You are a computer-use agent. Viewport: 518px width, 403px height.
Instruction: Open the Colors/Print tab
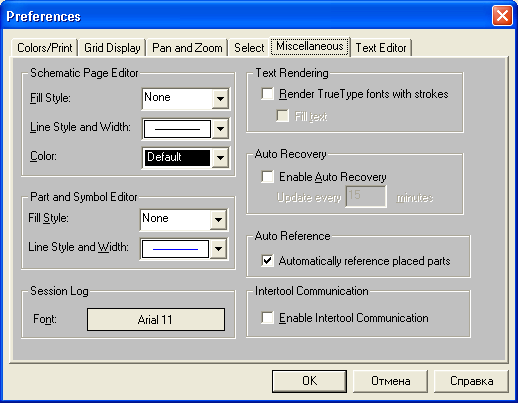pos(45,48)
